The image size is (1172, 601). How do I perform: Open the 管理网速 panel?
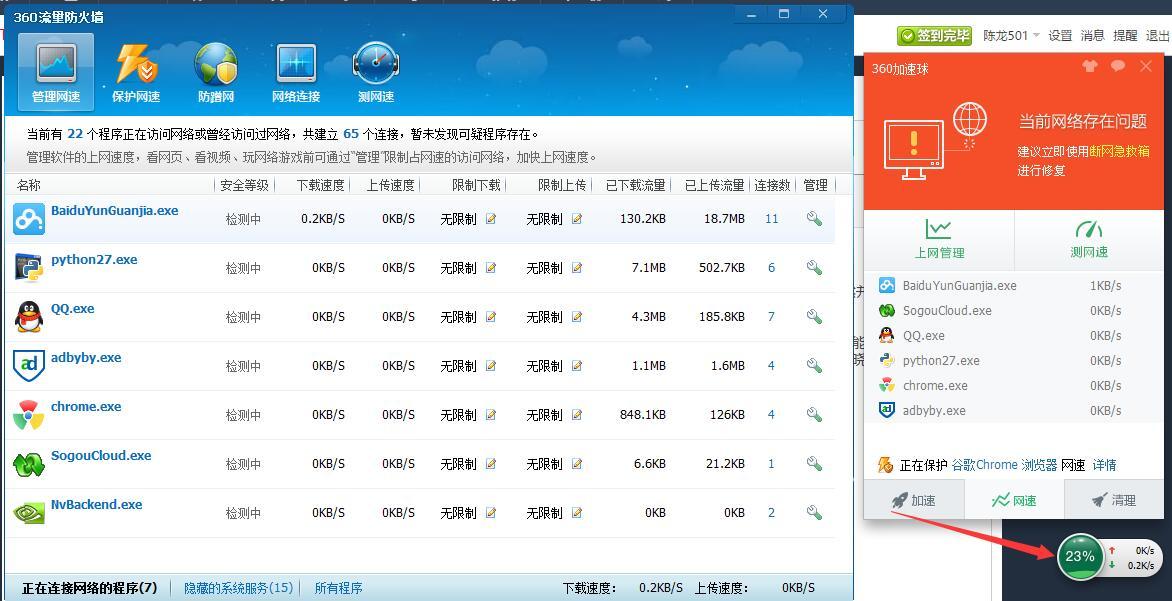[54, 70]
